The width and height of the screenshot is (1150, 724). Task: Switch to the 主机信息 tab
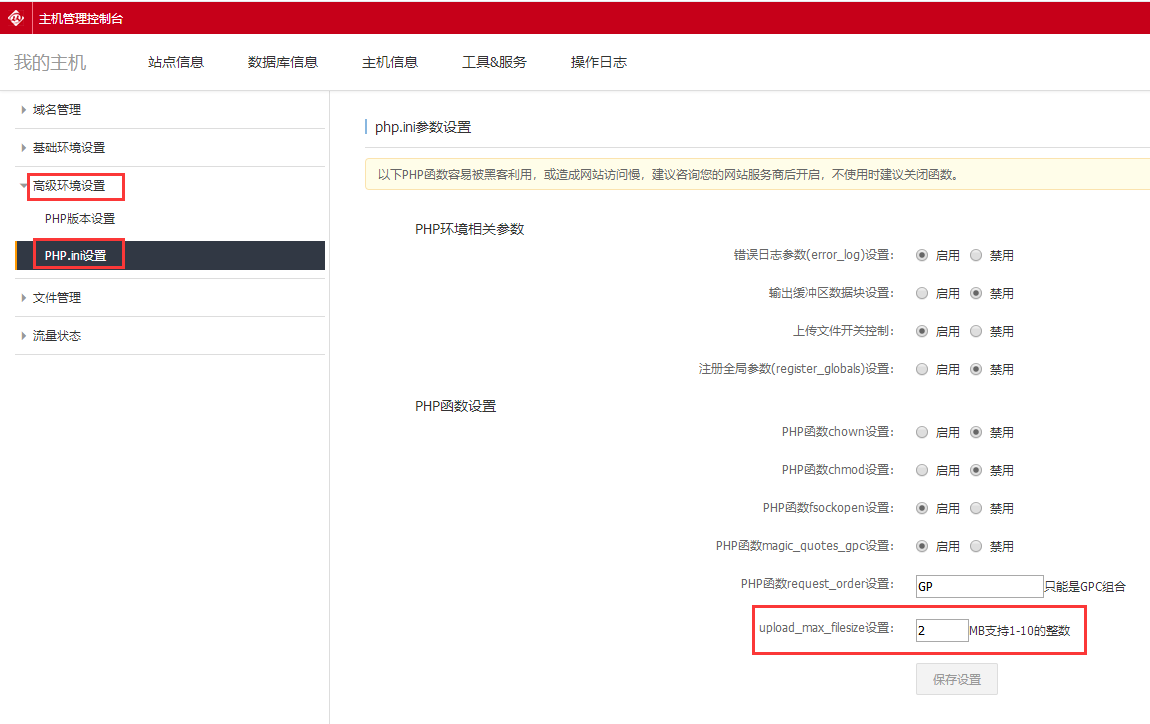[390, 61]
